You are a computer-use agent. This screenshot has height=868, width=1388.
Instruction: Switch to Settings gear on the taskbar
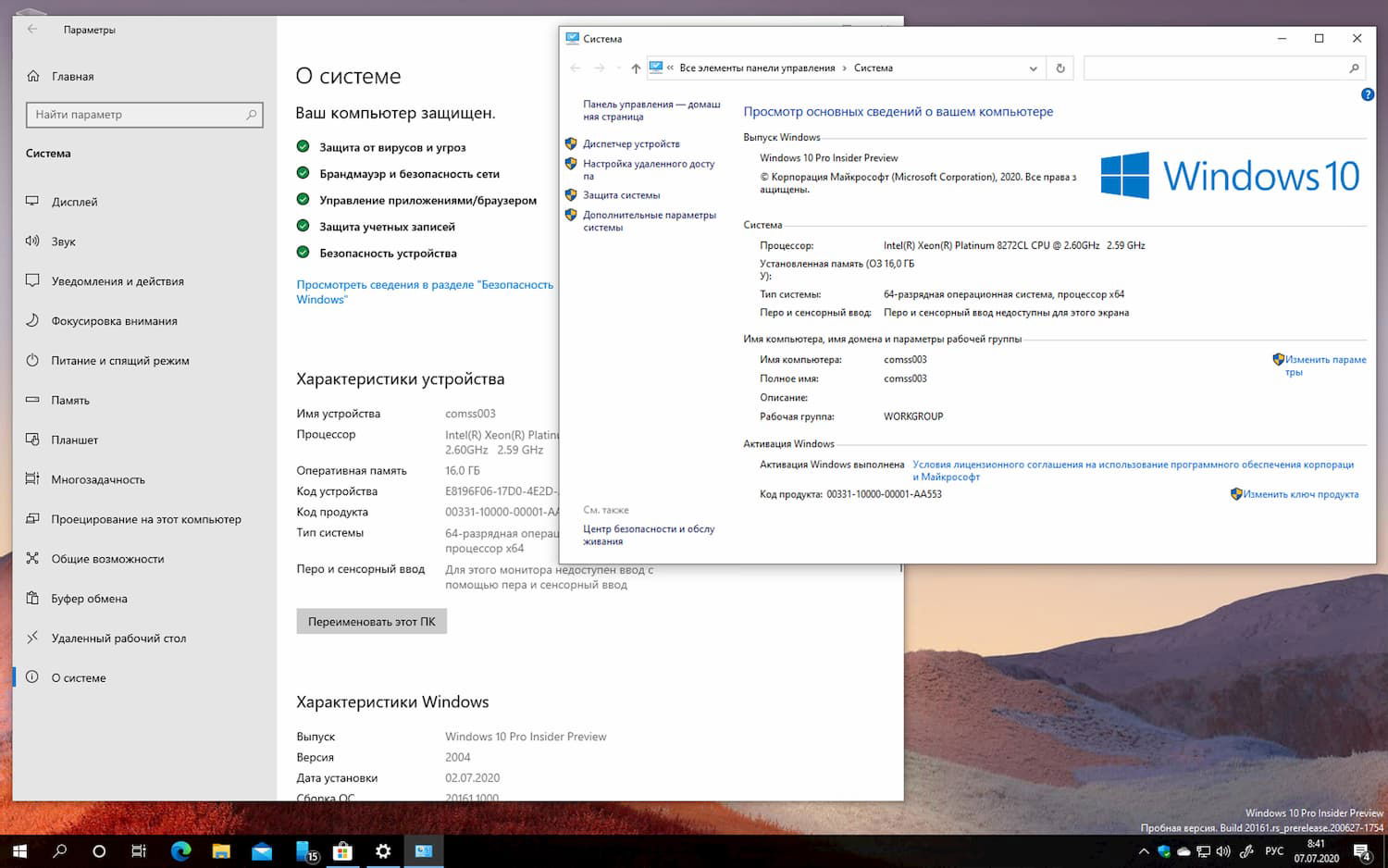coord(383,851)
